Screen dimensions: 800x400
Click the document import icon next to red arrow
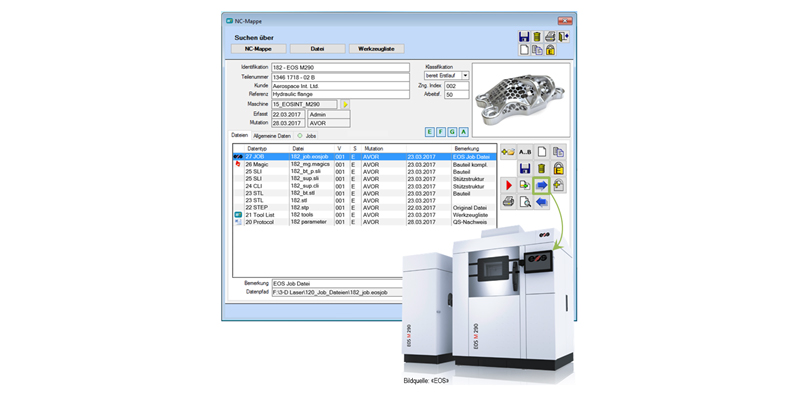pyautogui.click(x=525, y=185)
